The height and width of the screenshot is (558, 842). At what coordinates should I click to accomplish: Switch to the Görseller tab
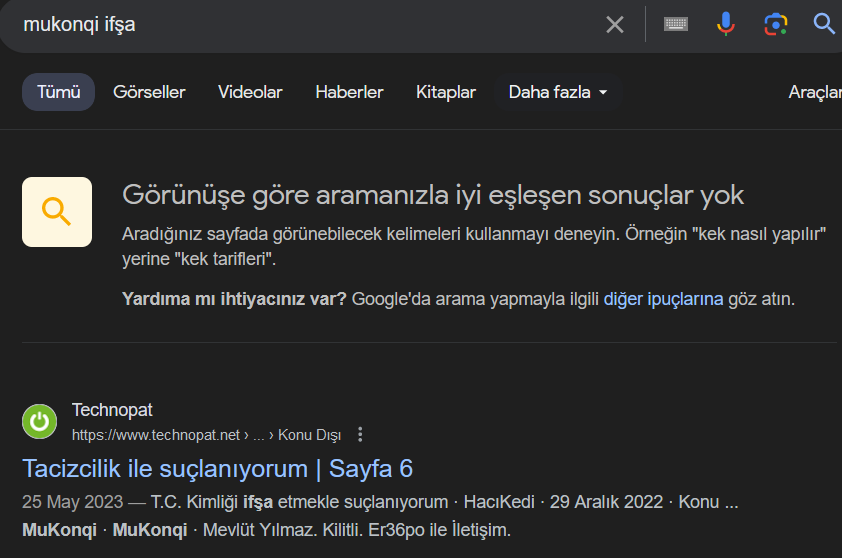click(x=149, y=92)
